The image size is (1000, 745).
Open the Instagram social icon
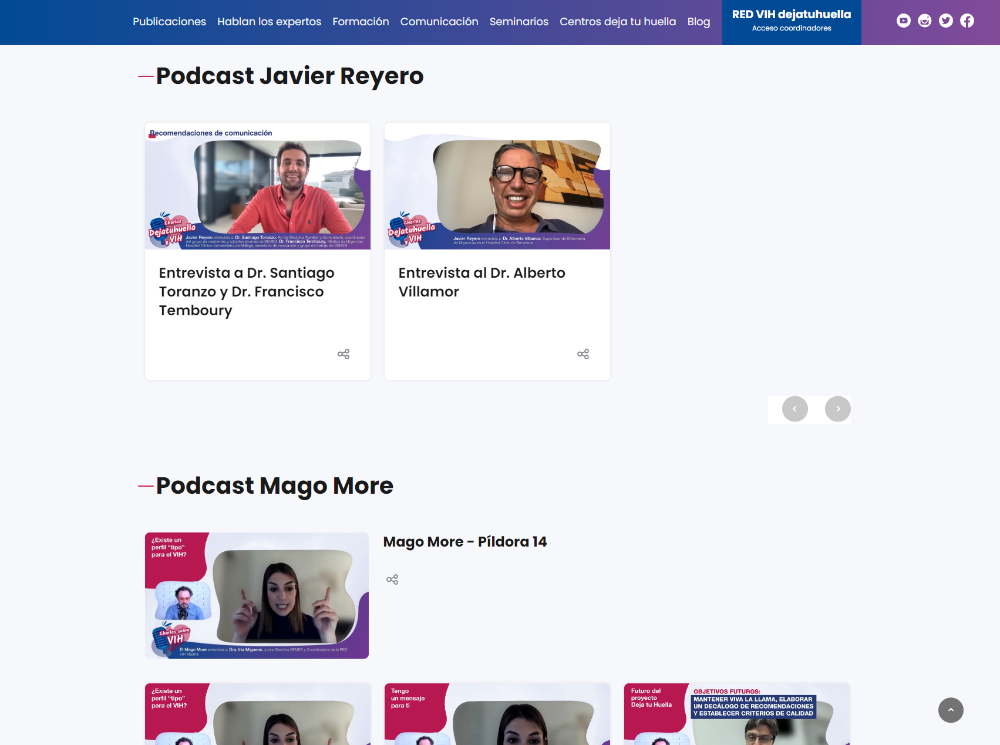tap(924, 21)
